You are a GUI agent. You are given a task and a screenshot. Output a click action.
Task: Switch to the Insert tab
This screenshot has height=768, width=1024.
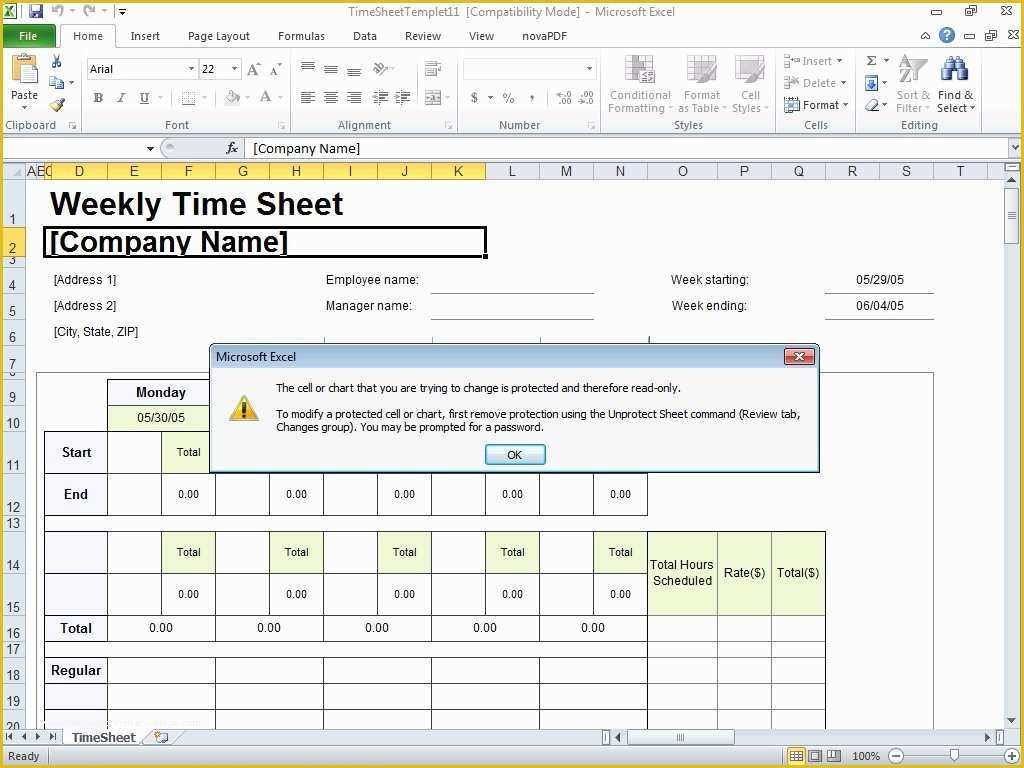tap(145, 37)
